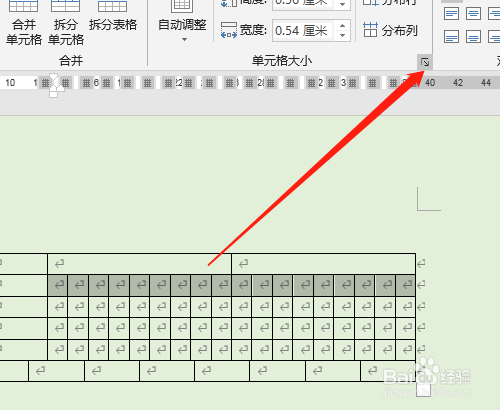
Task: Open Cell Size (单元格大小) dialog launcher
Action: tap(425, 62)
